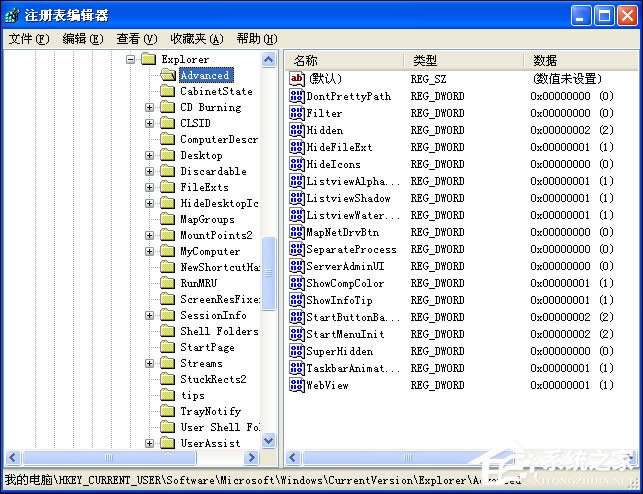Open the 编辑(E) menu

point(83,39)
